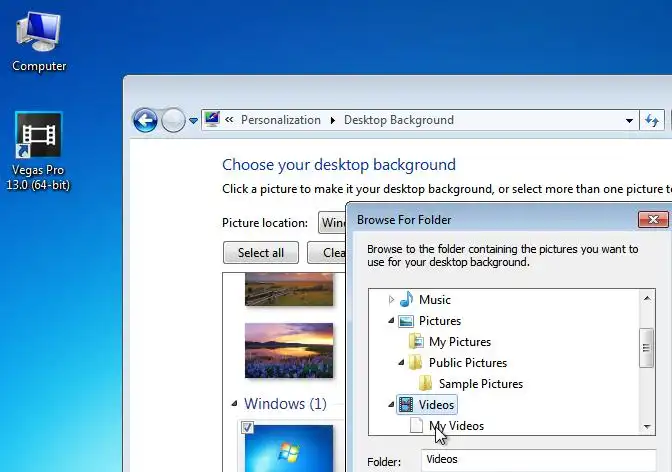Collapse the Windows (1) wallpaper group
Screen dimensions: 672x472
[234, 403]
